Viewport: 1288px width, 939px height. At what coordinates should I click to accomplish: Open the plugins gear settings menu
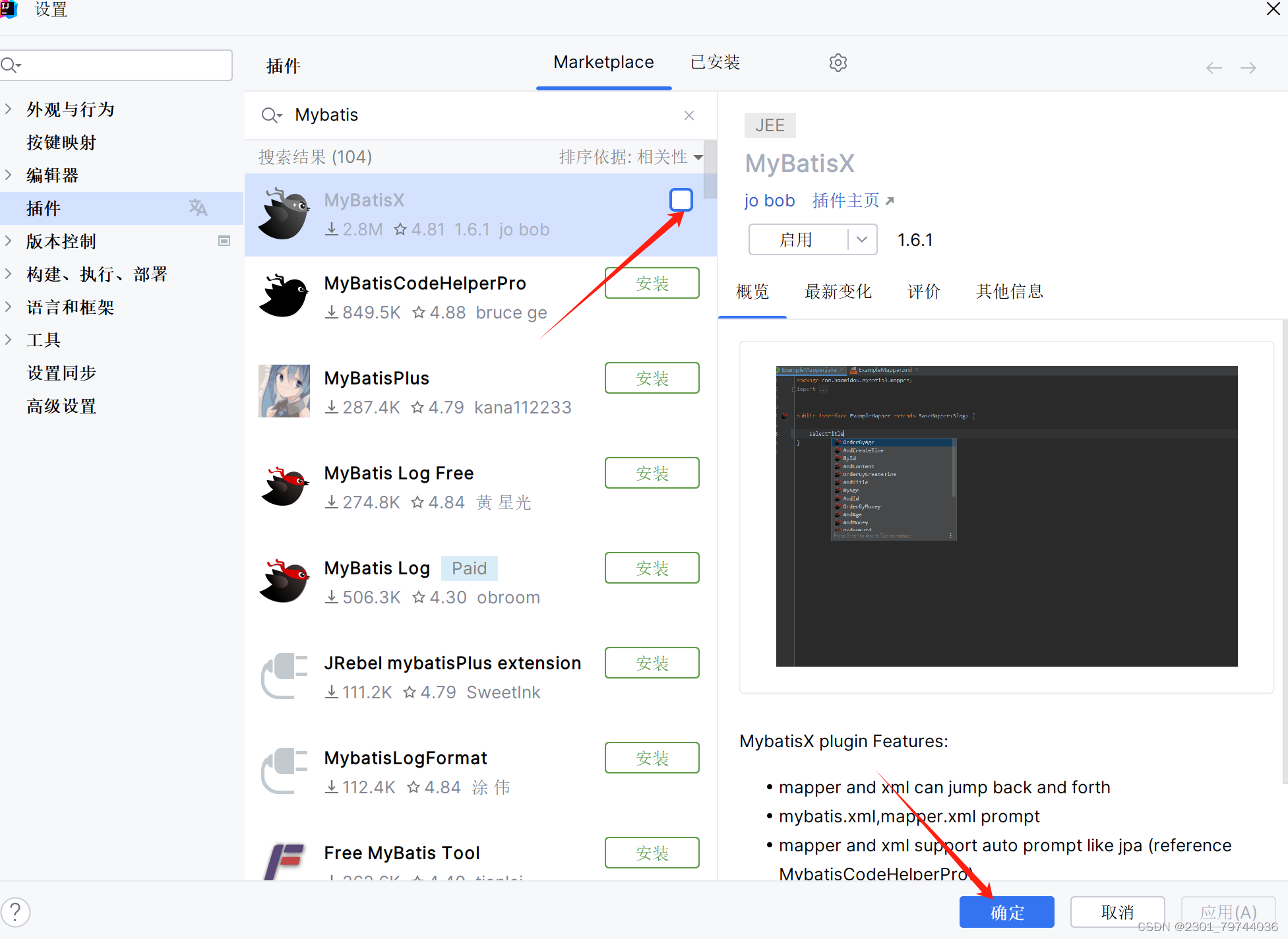(838, 63)
